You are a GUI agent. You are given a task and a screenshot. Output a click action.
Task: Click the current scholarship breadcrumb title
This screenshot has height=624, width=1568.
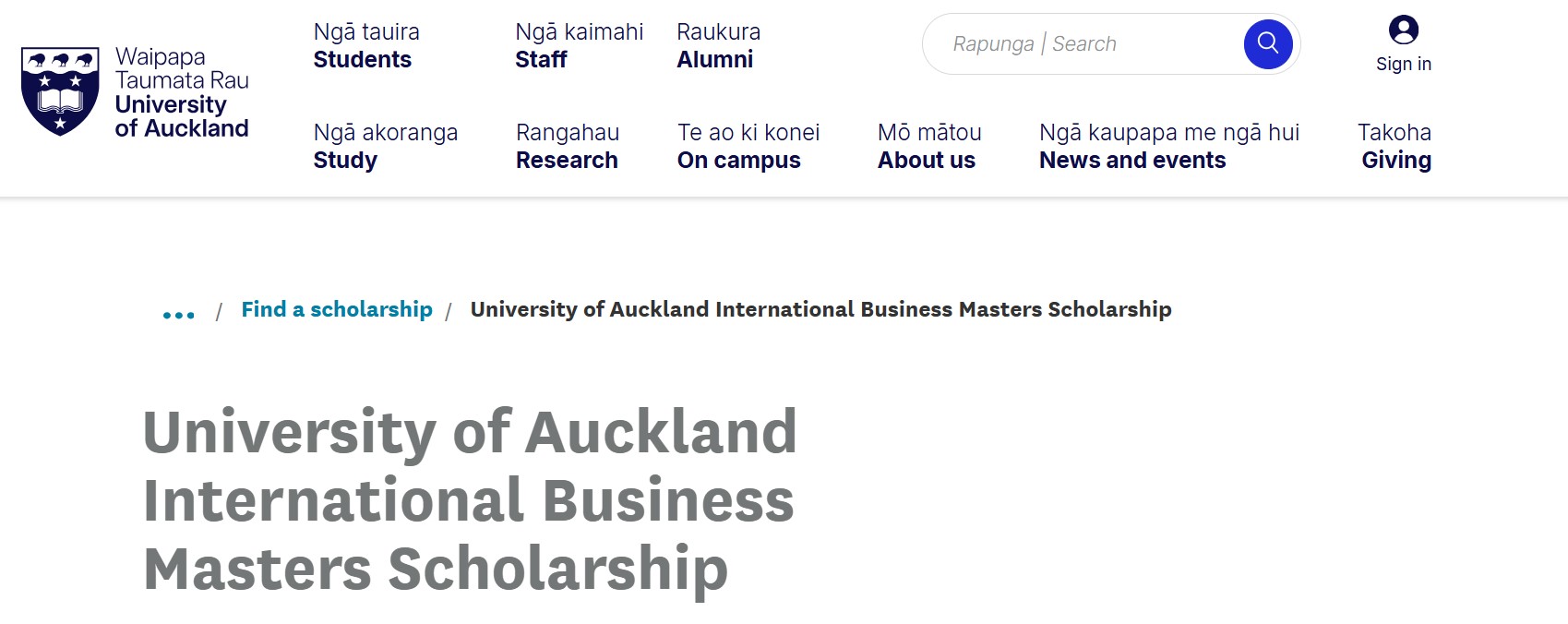820,309
